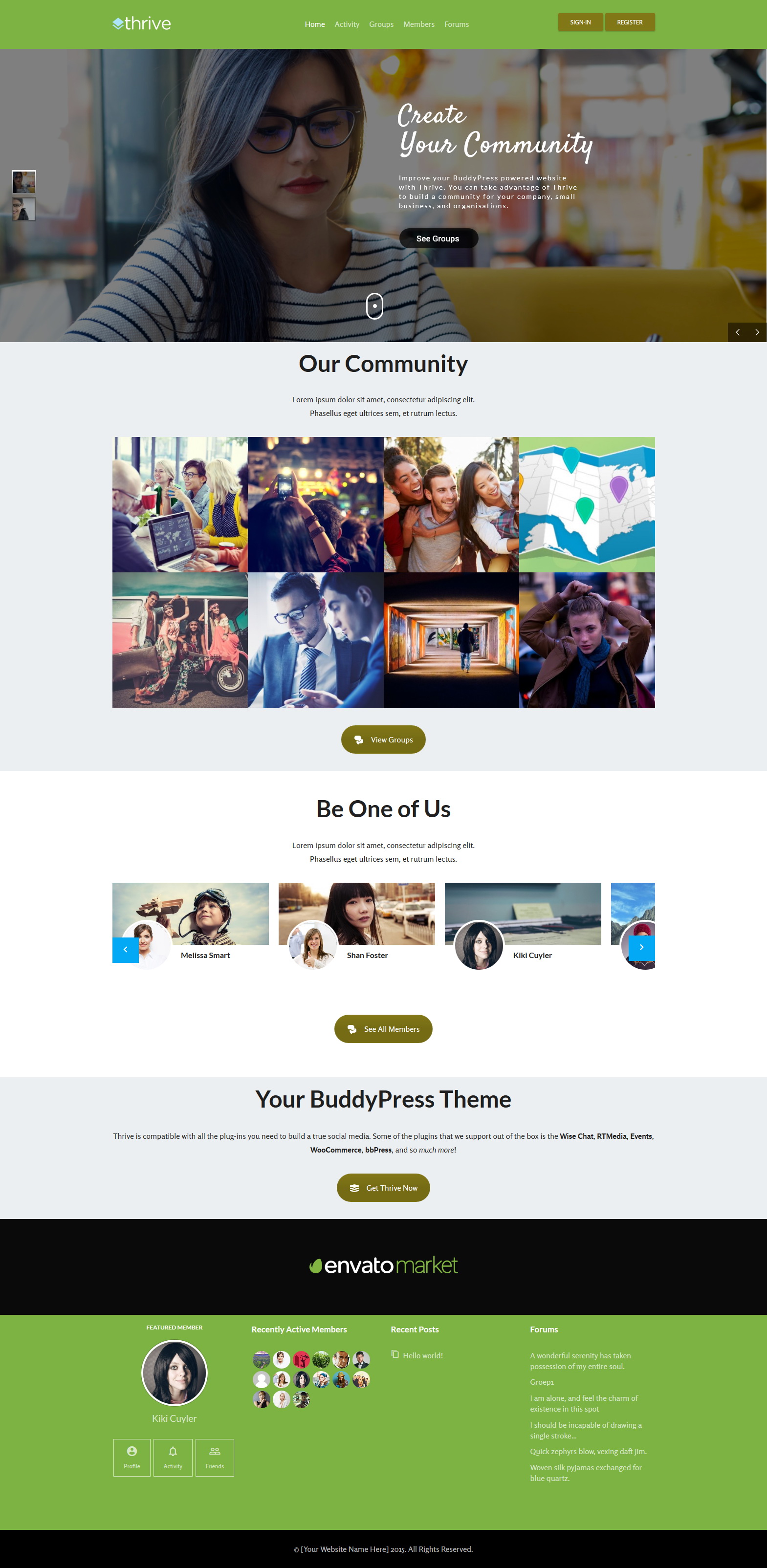Open the Hello world! recent post
Viewport: 767px width, 1568px height.
point(422,1355)
